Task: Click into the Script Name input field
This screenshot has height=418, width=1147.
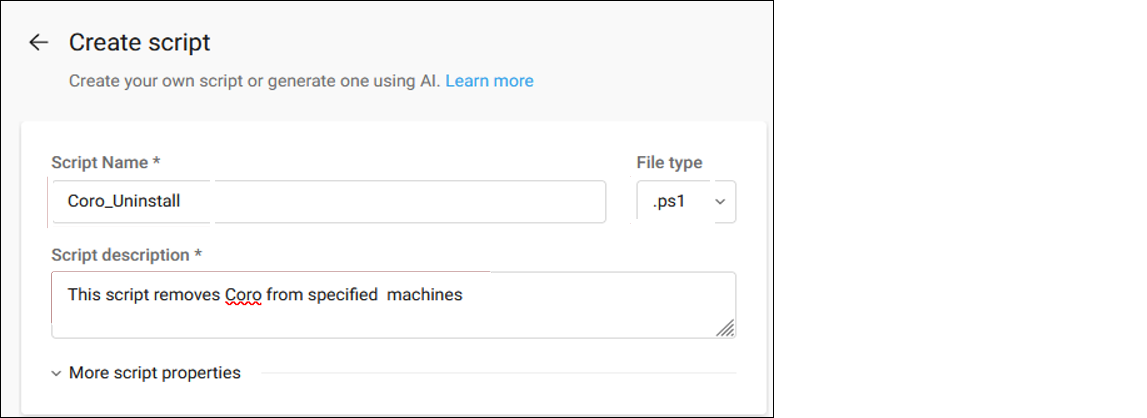Action: [328, 201]
